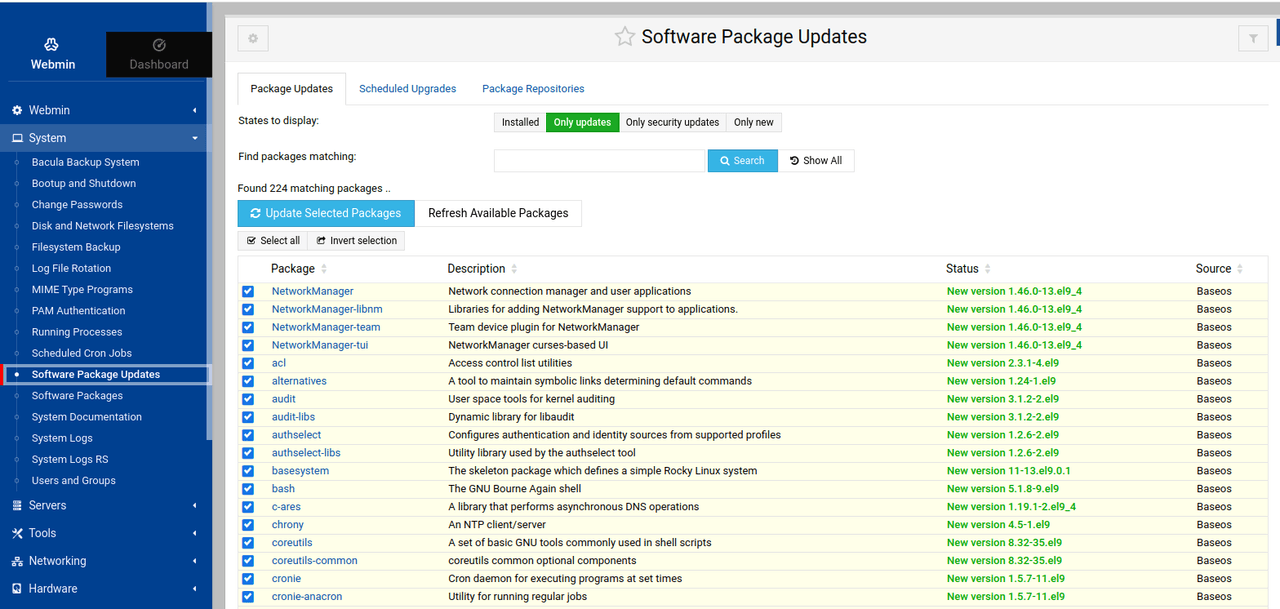Toggle the chrony package checkbox

(x=248, y=525)
